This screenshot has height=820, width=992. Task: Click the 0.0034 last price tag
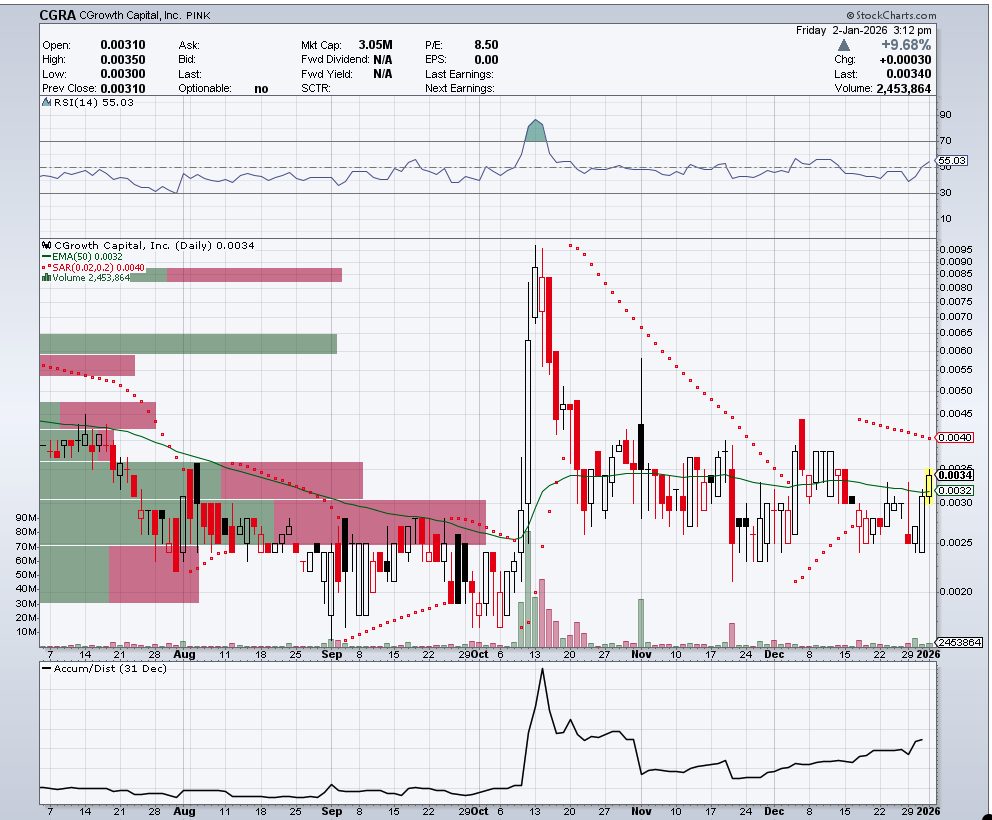[x=955, y=475]
